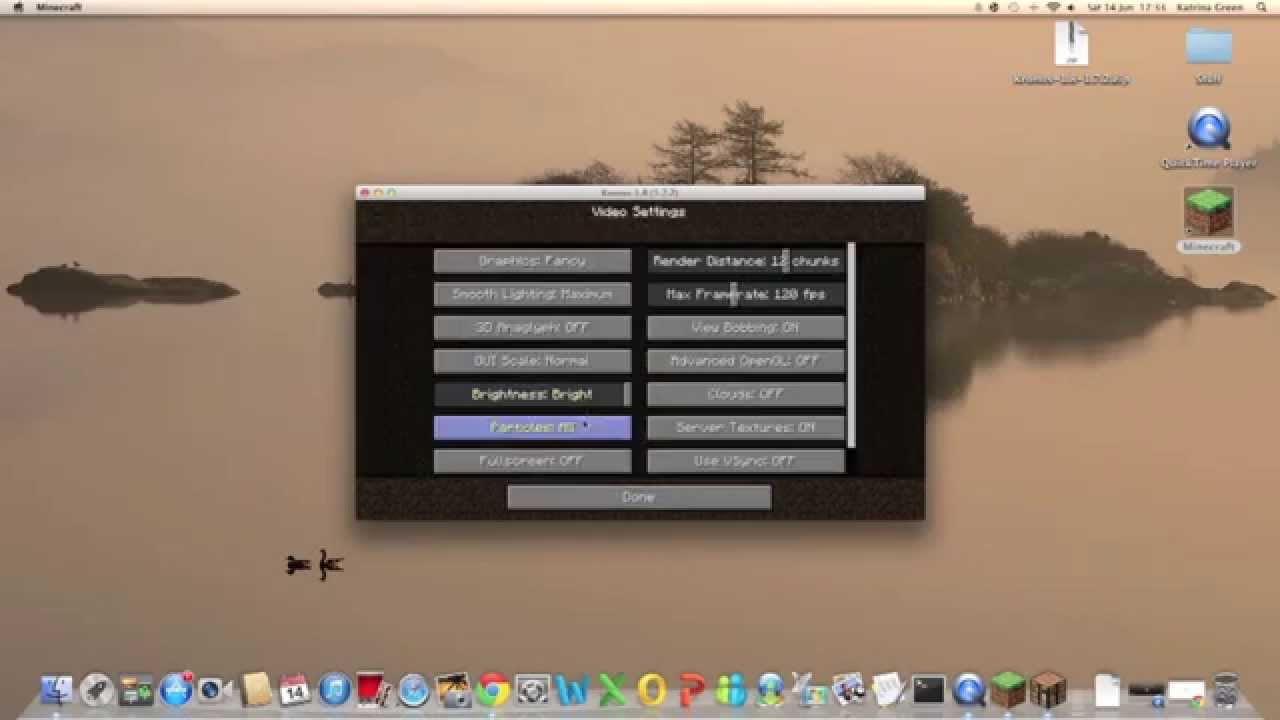Image resolution: width=1280 pixels, height=720 pixels.
Task: Toggle 3D Anaglyph OFF setting
Action: click(x=532, y=327)
